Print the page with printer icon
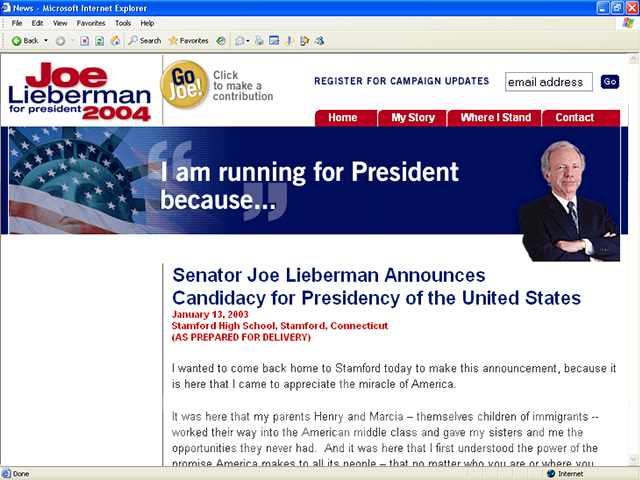The image size is (640, 480). [x=259, y=41]
